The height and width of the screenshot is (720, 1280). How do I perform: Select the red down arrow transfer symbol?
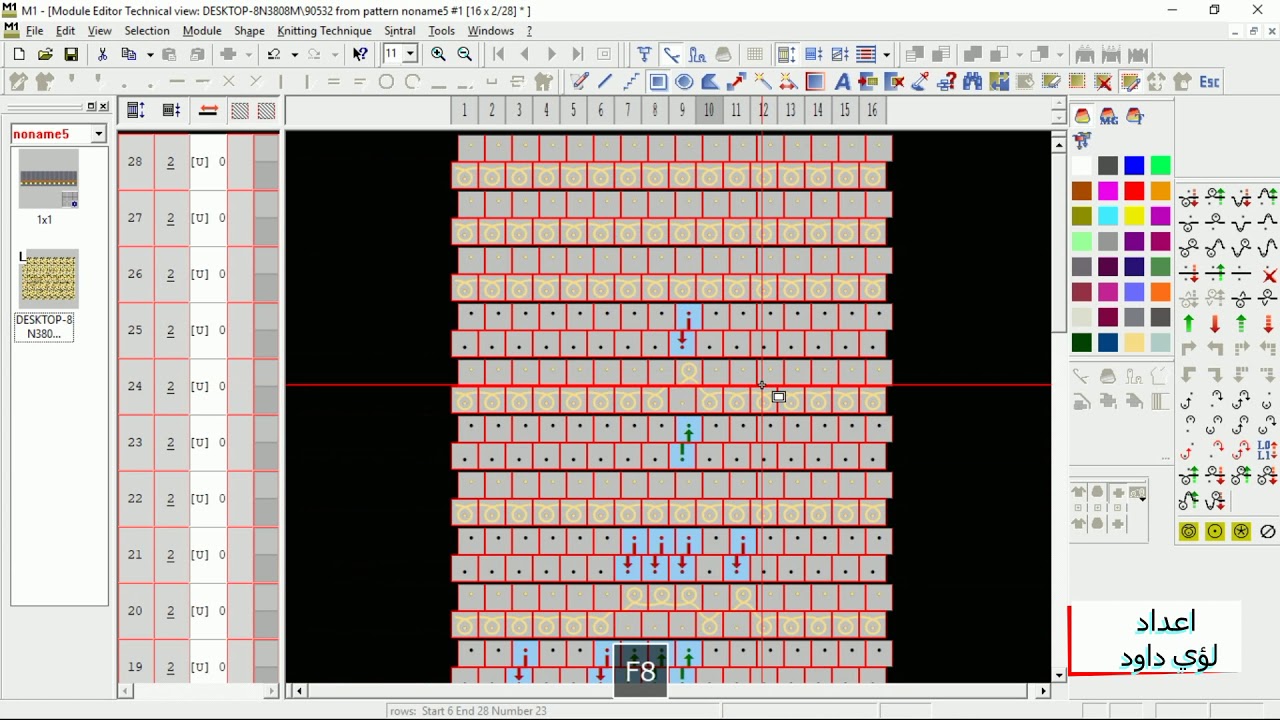1215,324
